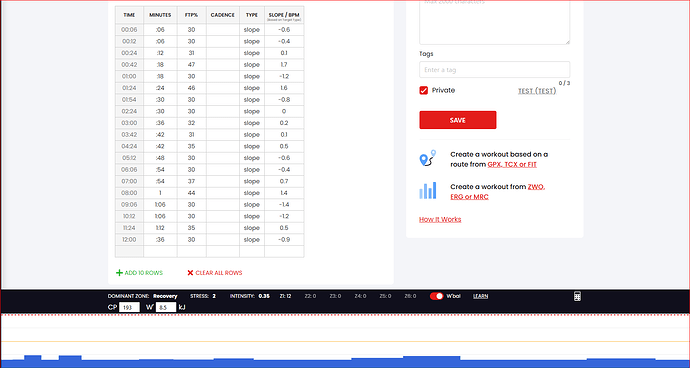
Task: Open the GPX, TCX or FIT link
Action: pos(512,164)
